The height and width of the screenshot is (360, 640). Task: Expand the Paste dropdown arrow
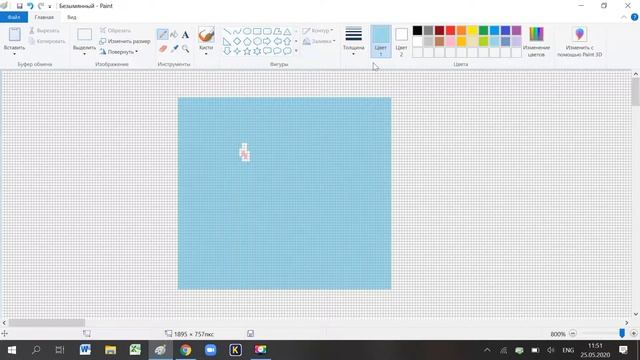click(x=14, y=54)
